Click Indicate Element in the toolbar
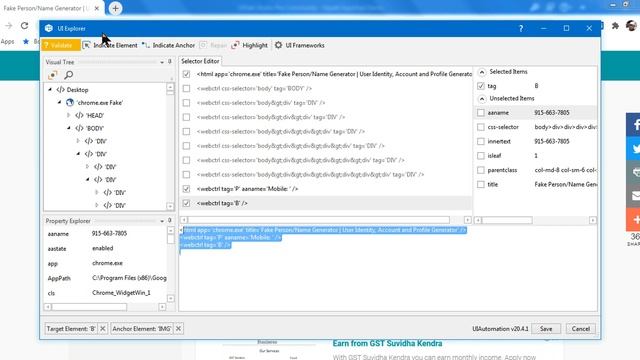 click(x=110, y=45)
